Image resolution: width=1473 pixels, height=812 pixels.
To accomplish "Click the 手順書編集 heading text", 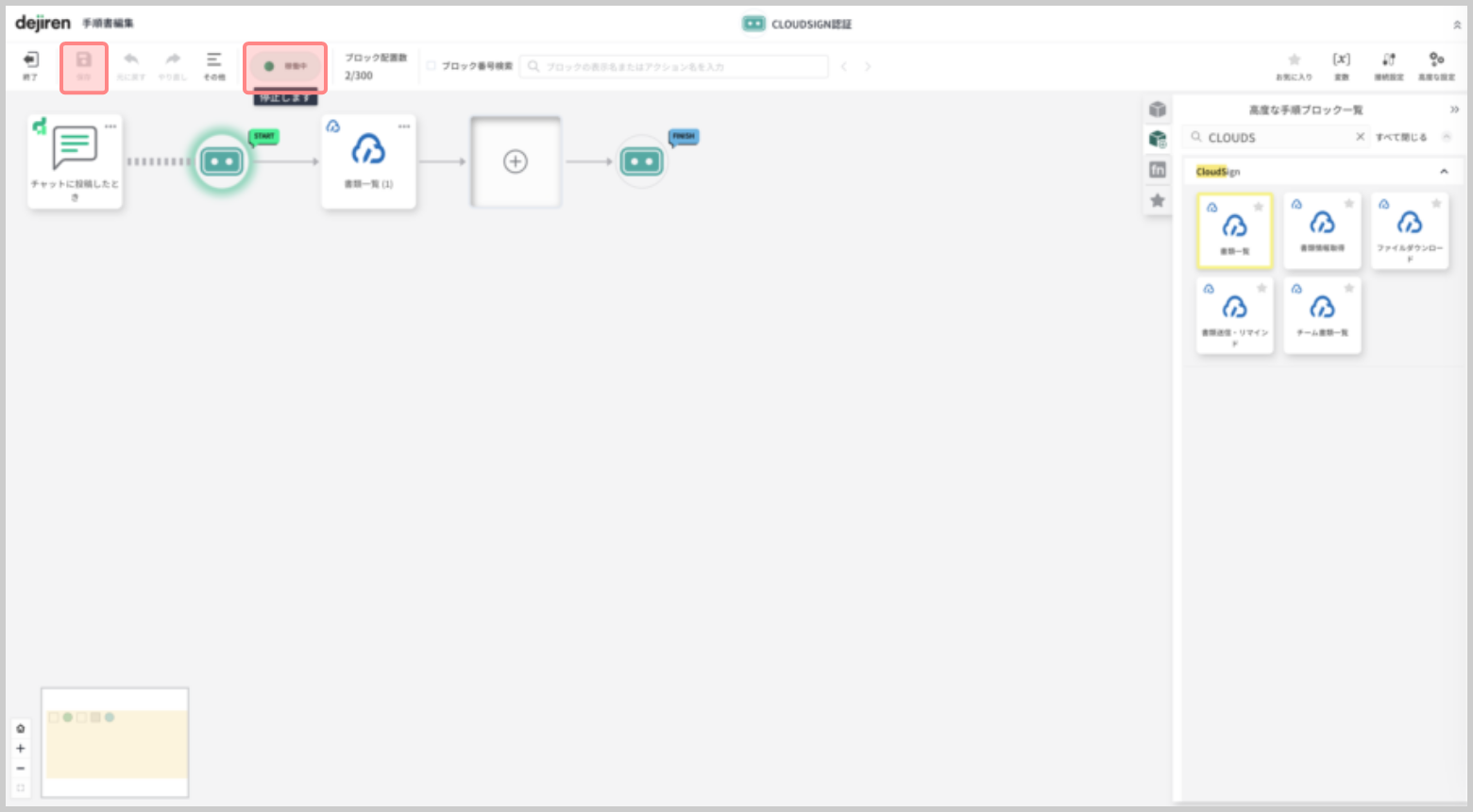I will 108,23.
